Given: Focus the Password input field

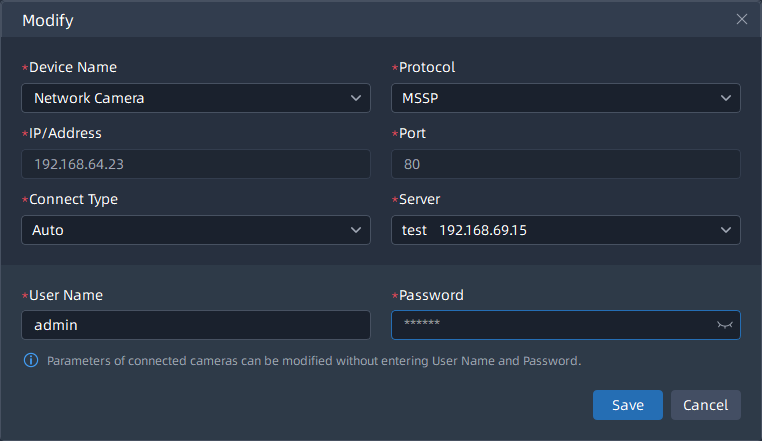Looking at the screenshot, I should click(x=550, y=325).
